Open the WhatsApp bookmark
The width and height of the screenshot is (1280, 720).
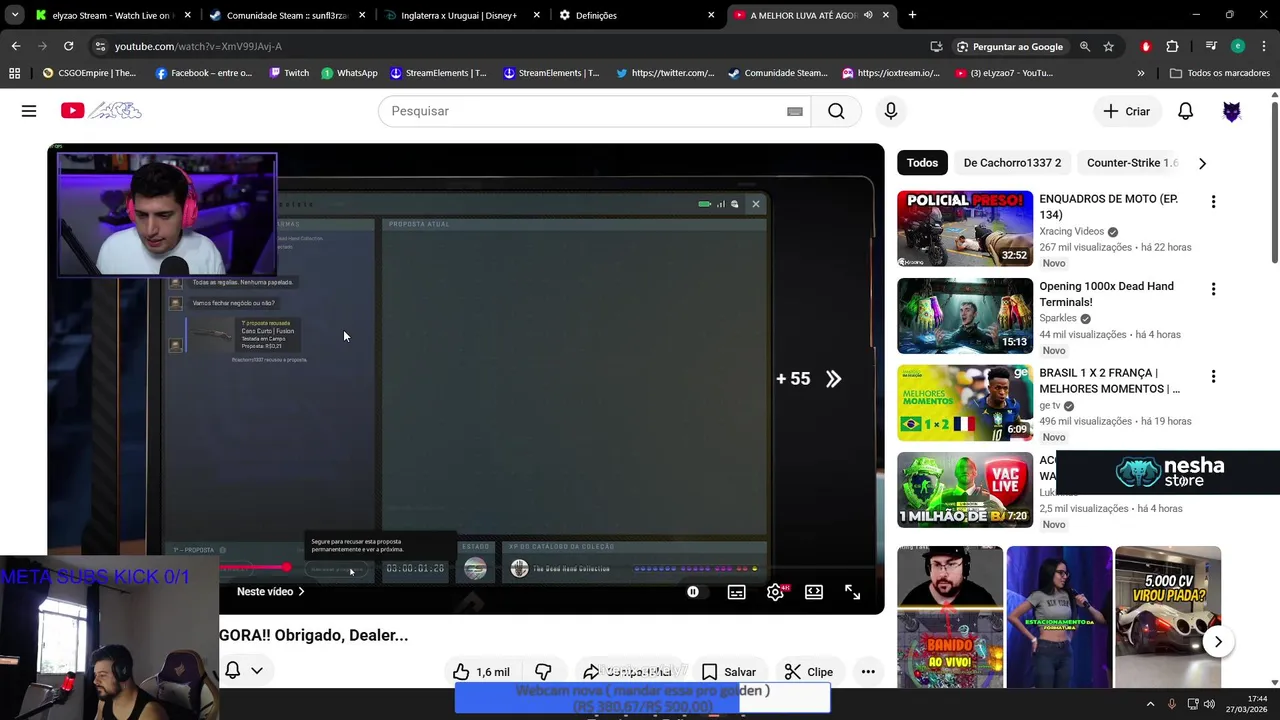pos(349,73)
